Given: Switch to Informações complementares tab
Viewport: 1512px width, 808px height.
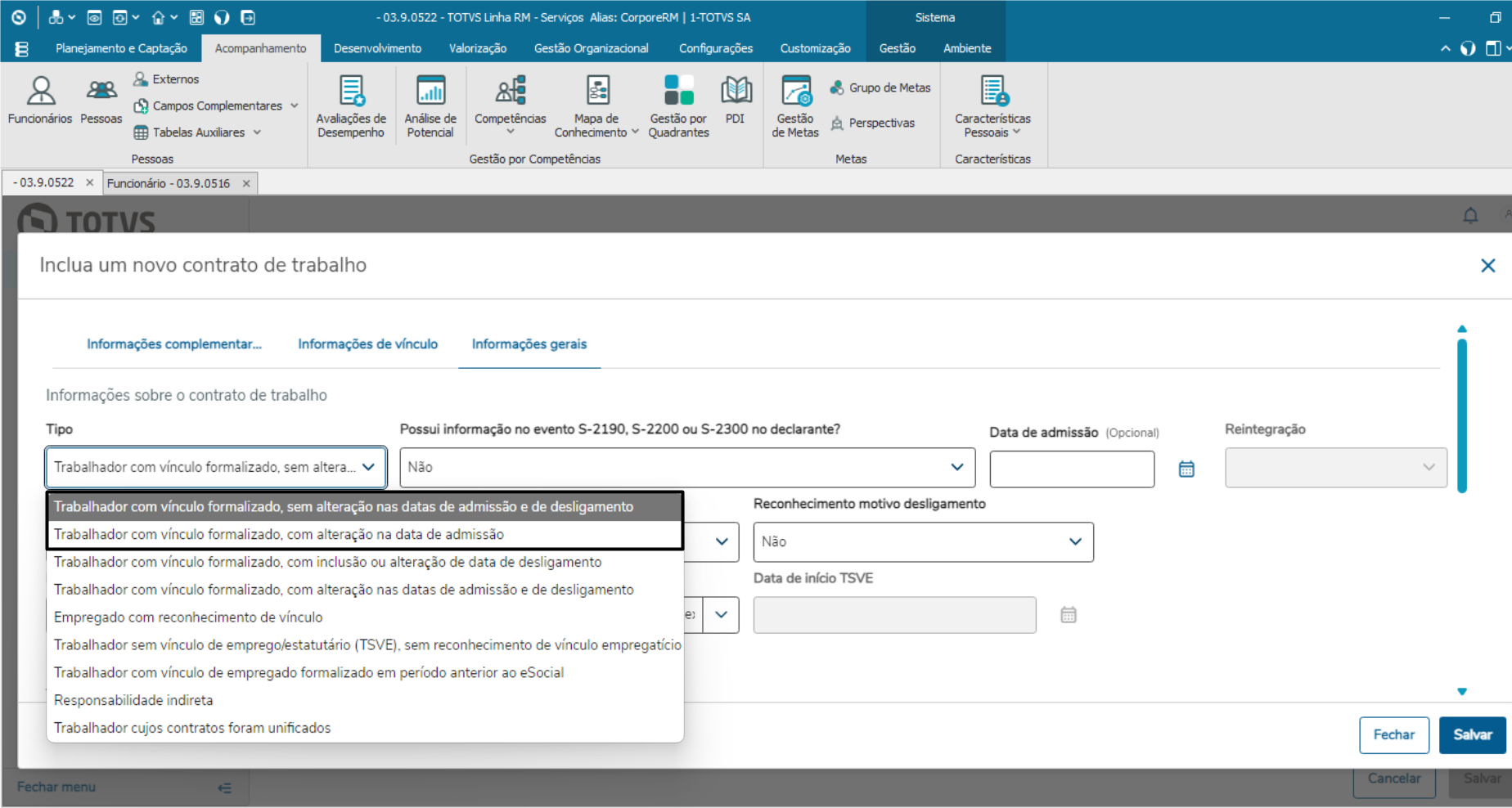Looking at the screenshot, I should [174, 344].
